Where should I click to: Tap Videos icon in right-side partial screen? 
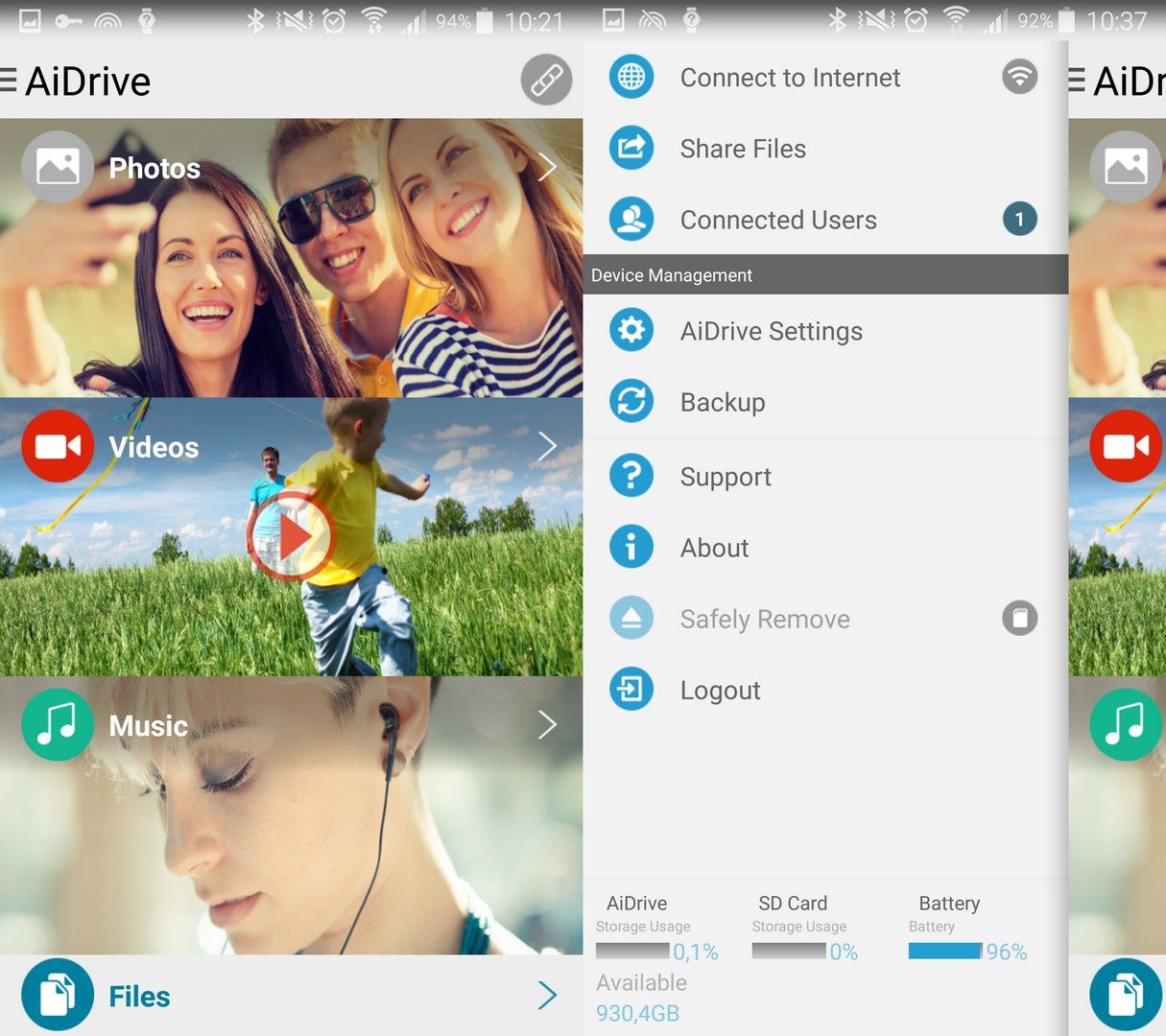(x=1126, y=446)
